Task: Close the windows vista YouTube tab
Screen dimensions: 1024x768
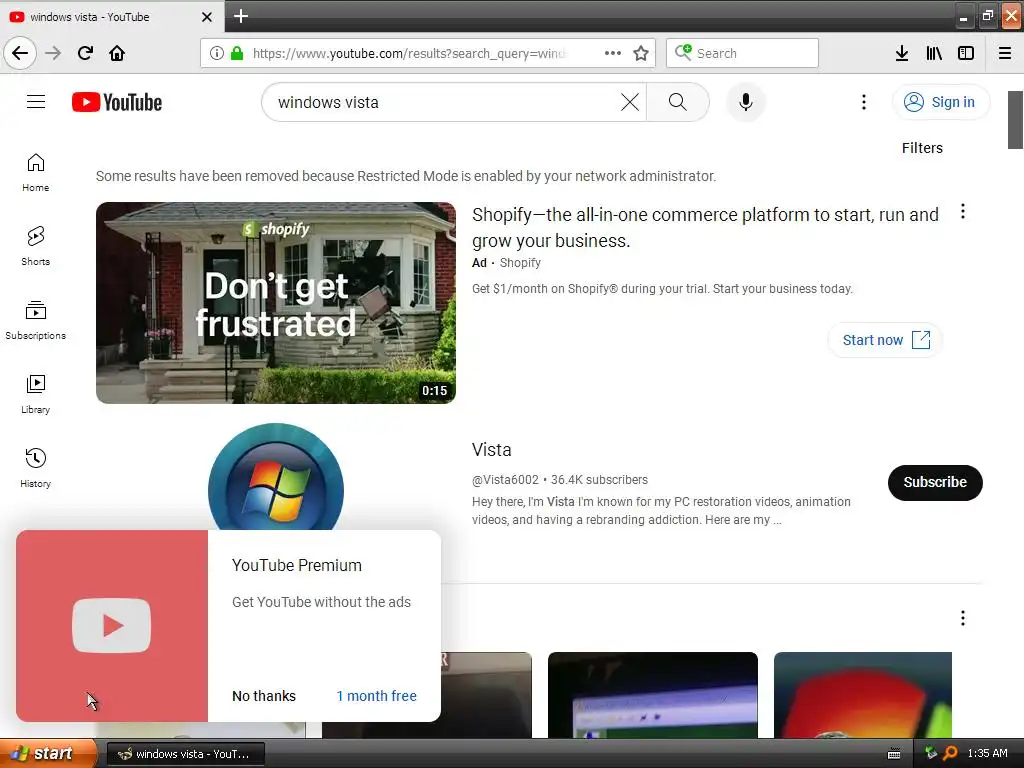Action: [206, 17]
